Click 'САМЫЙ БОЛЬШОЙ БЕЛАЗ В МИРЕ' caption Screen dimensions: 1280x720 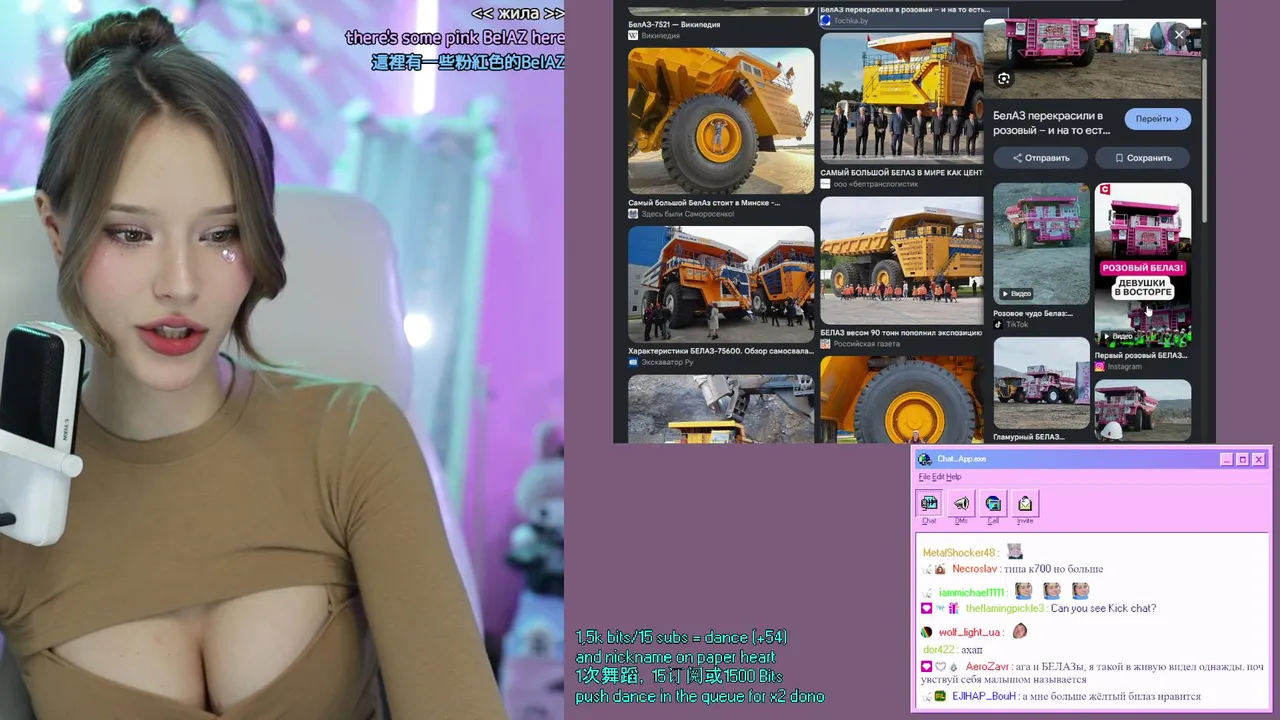tap(901, 172)
